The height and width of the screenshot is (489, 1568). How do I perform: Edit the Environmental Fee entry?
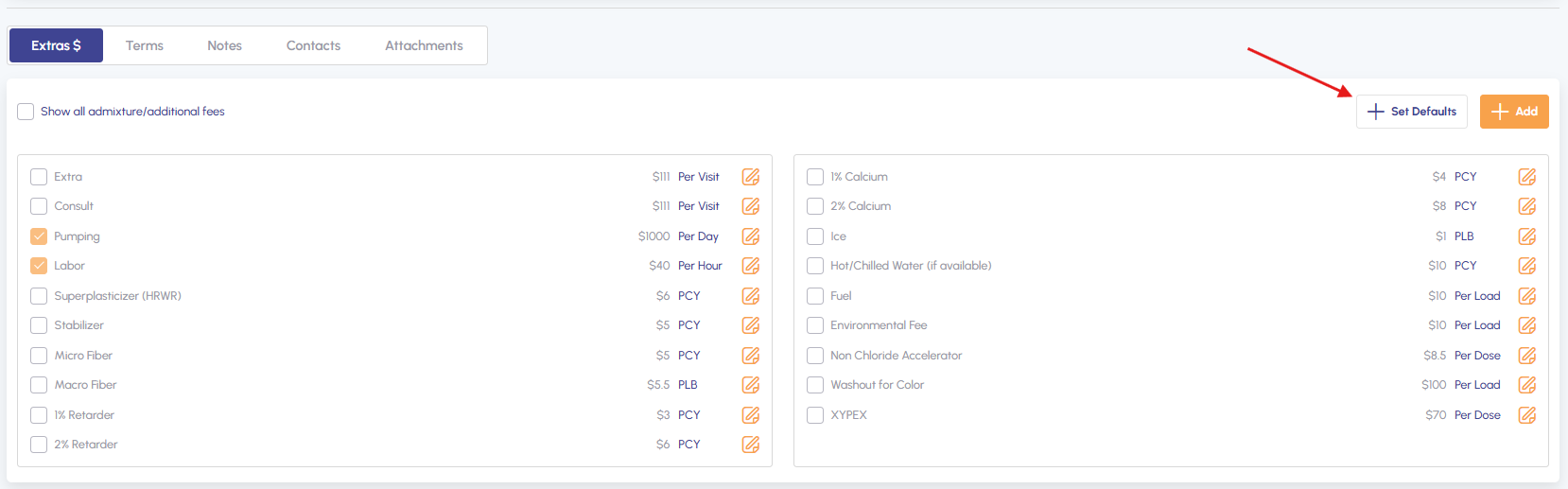[1527, 325]
